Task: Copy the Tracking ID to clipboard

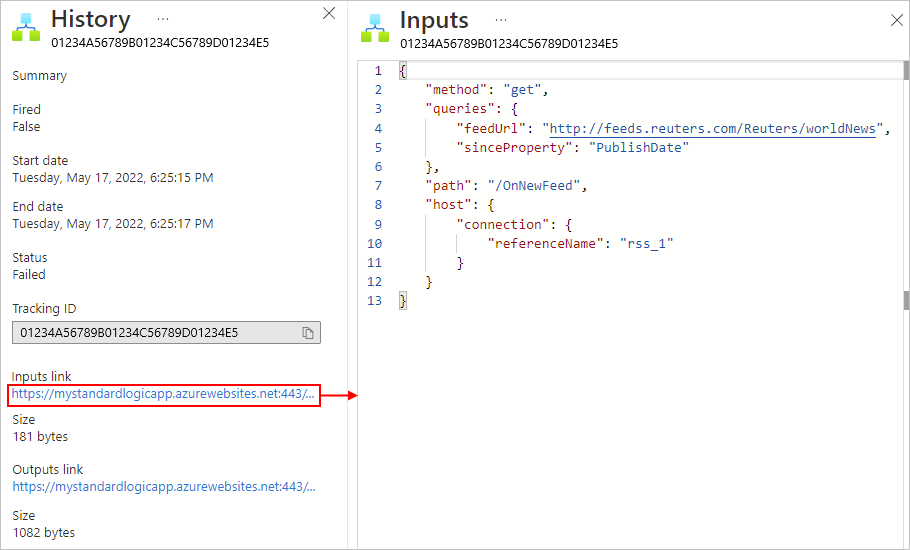Action: pos(308,333)
